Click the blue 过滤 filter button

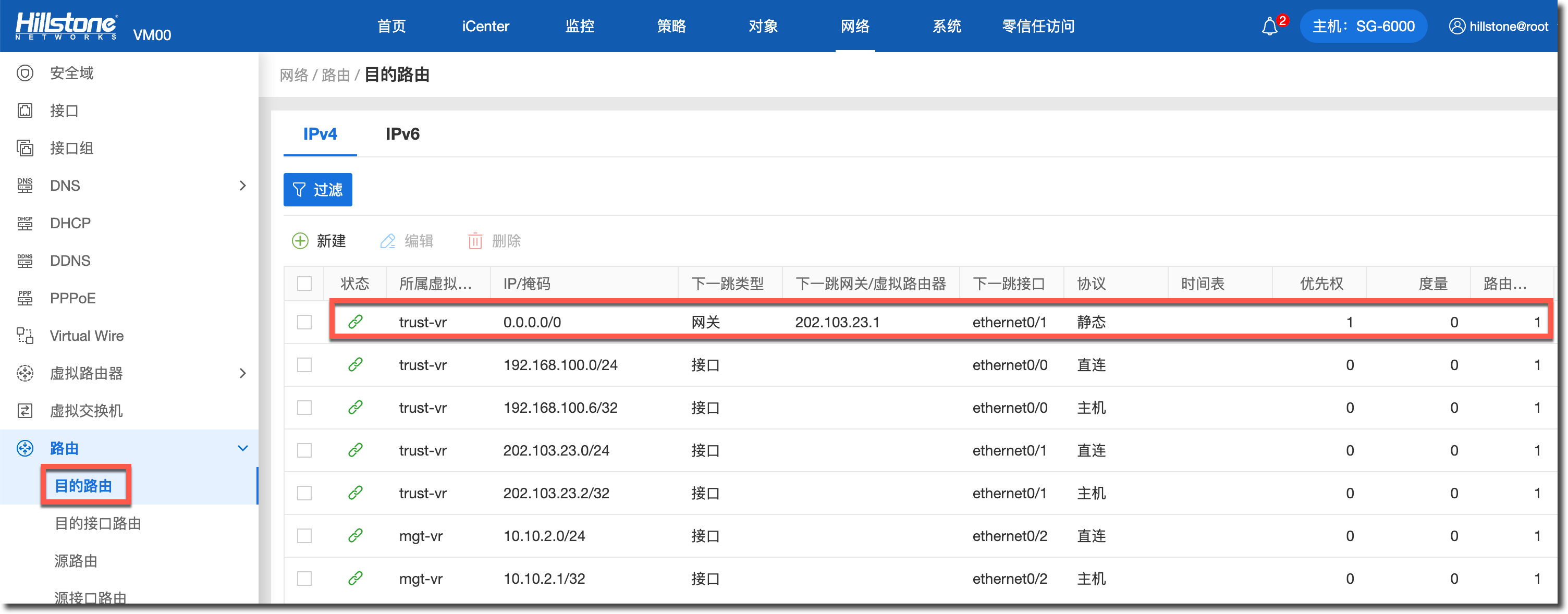click(318, 190)
